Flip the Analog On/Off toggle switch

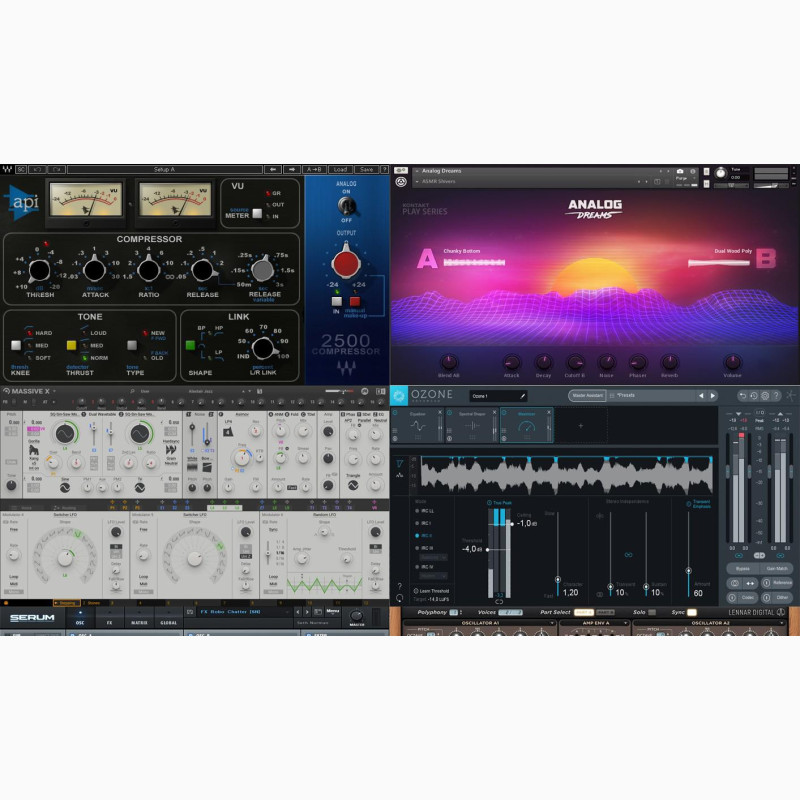pos(346,206)
